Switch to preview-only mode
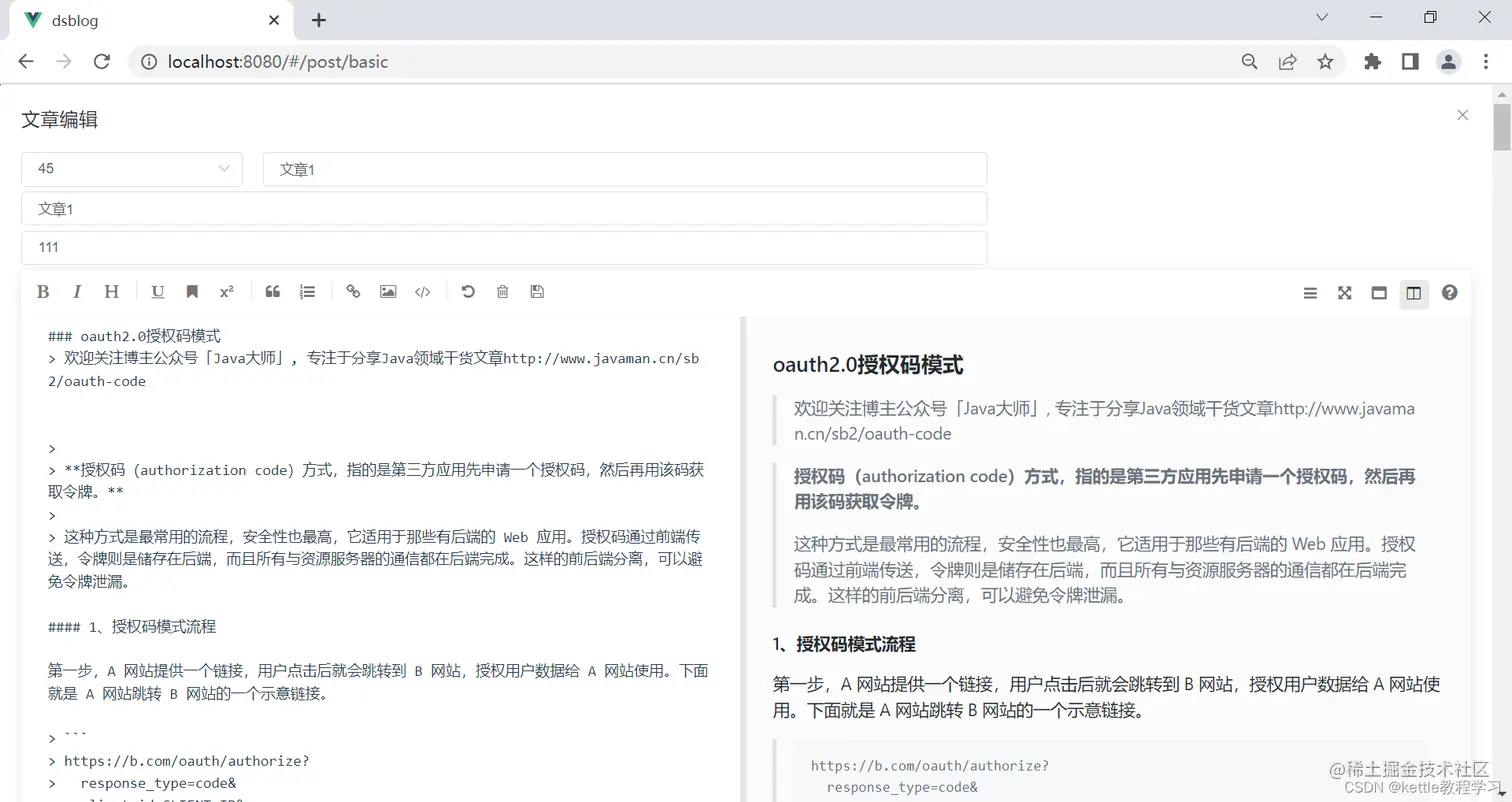 (x=1379, y=292)
